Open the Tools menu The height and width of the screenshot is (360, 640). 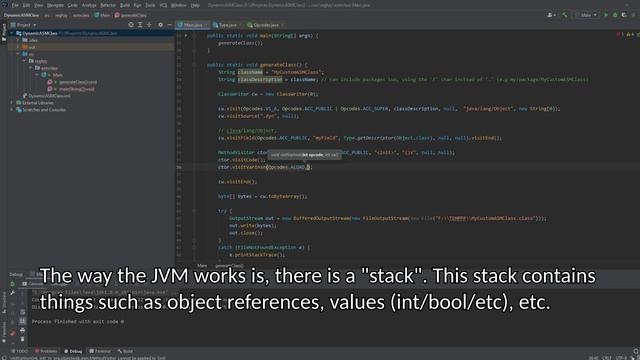click(x=150, y=5)
